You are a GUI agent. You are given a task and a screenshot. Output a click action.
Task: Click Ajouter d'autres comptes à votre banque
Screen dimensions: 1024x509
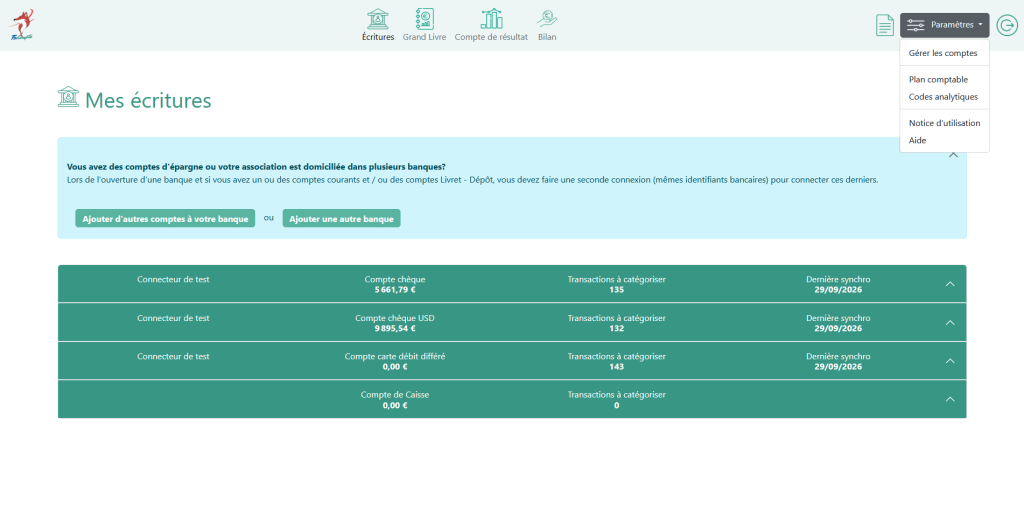pyautogui.click(x=165, y=219)
